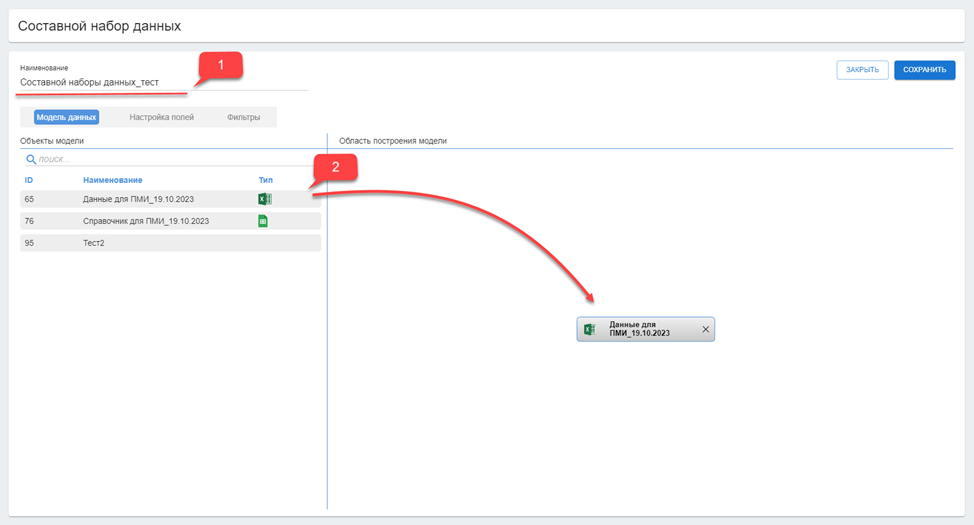Click the green spreadsheet icon in row 76
The width and height of the screenshot is (974, 525).
[263, 221]
